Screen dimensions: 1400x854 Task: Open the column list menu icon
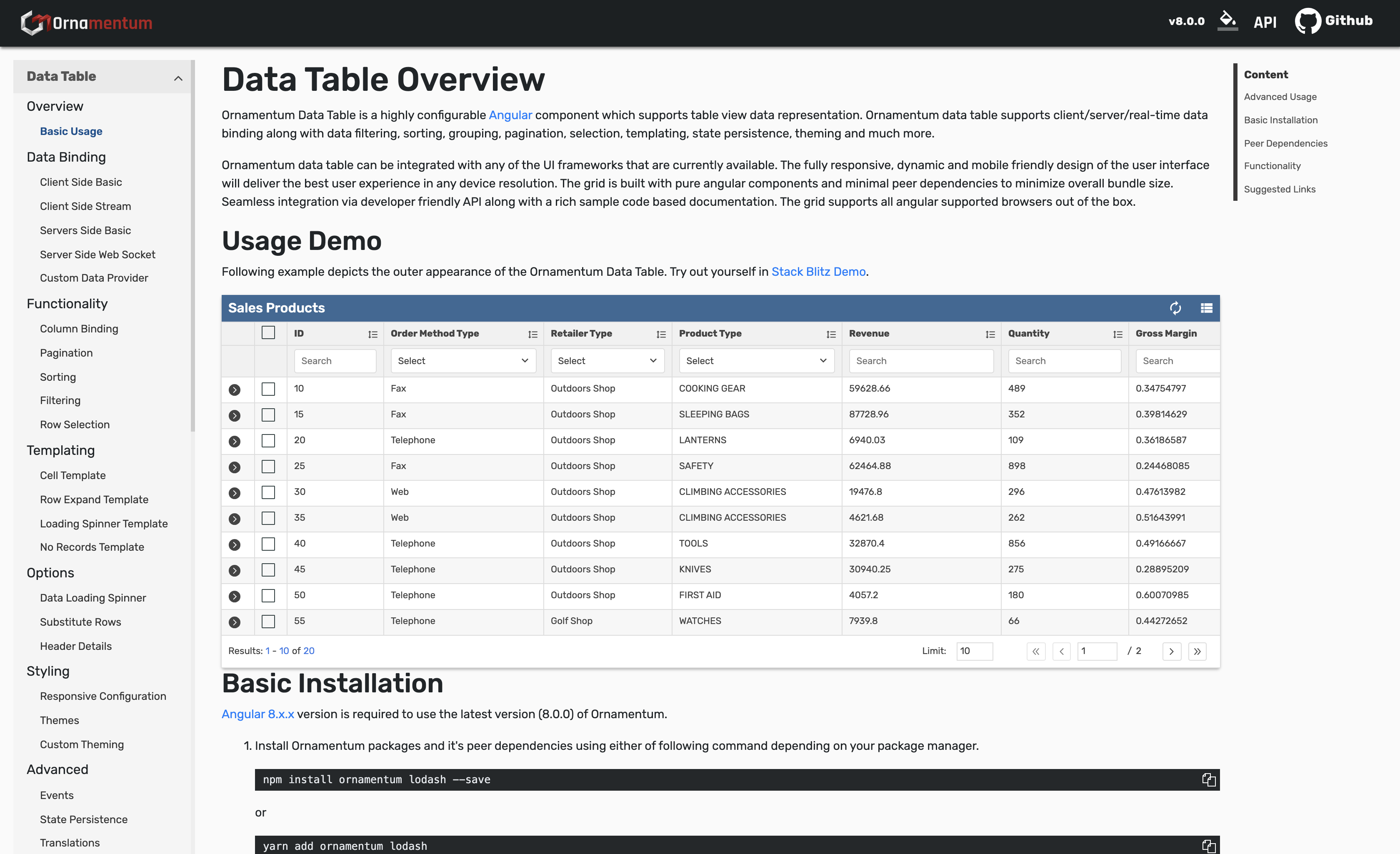[1206, 308]
